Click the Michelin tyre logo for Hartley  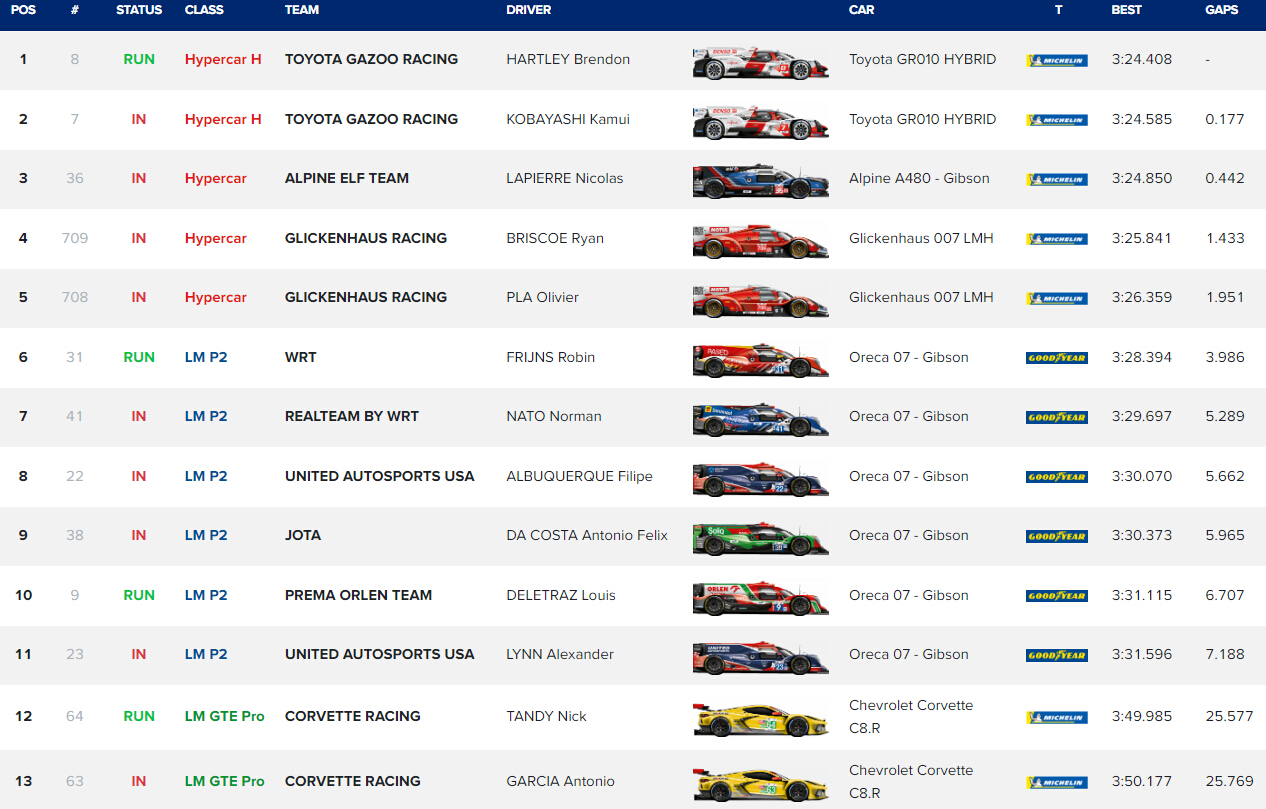coord(1056,60)
